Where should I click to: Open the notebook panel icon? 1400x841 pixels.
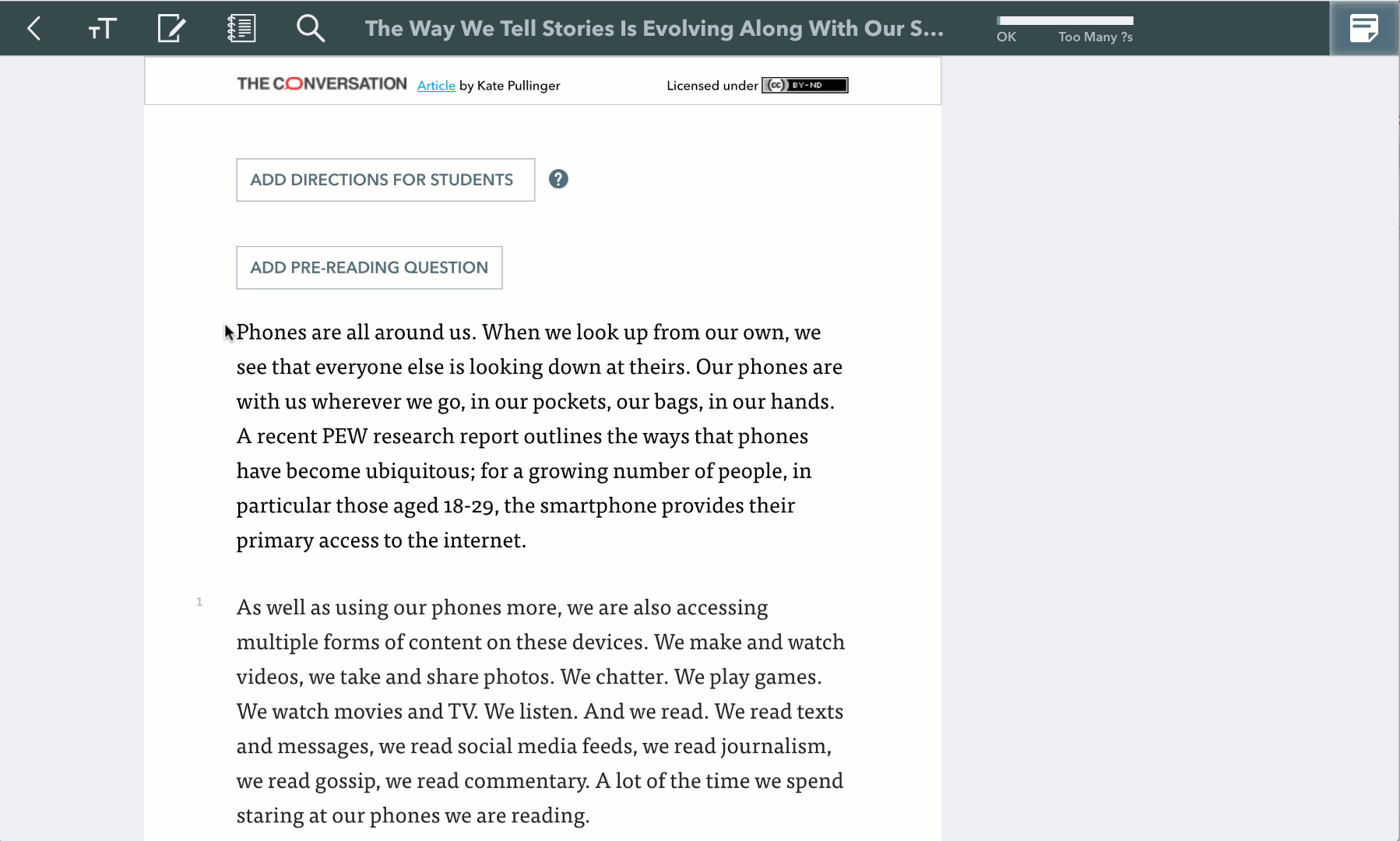(241, 28)
